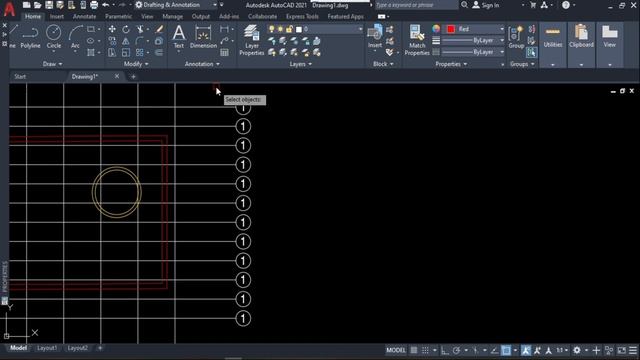Switch to the Annotate ribbon tab
Viewport: 640px width, 360px height.
point(84,17)
